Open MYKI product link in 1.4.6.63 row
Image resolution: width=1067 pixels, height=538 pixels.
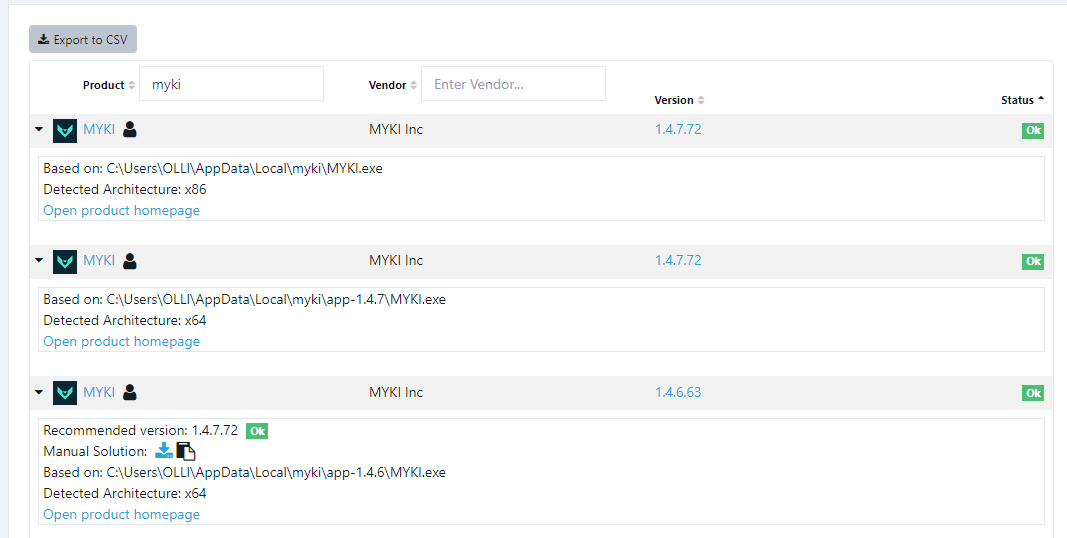point(99,392)
